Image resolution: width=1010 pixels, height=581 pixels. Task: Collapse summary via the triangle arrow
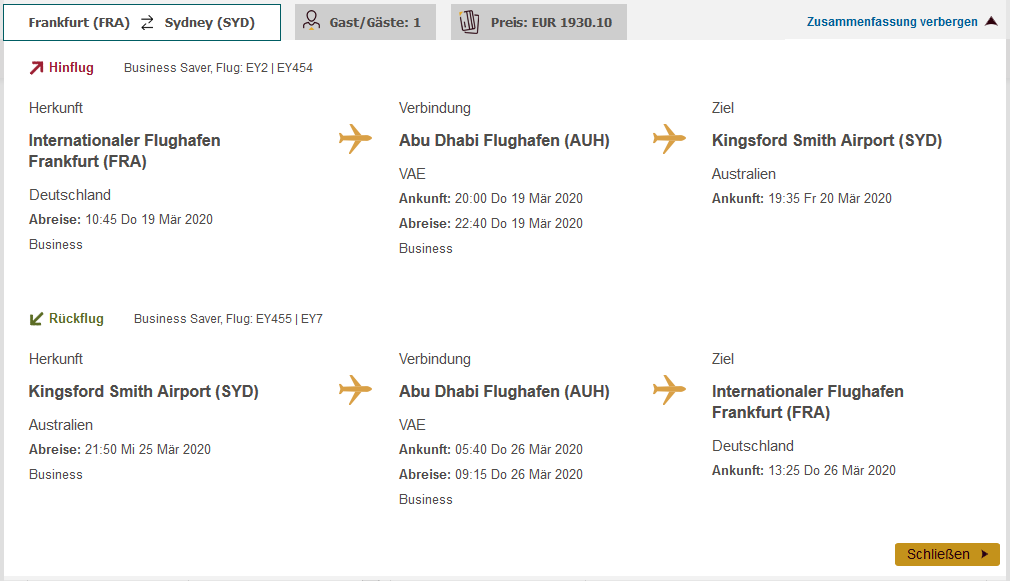991,21
